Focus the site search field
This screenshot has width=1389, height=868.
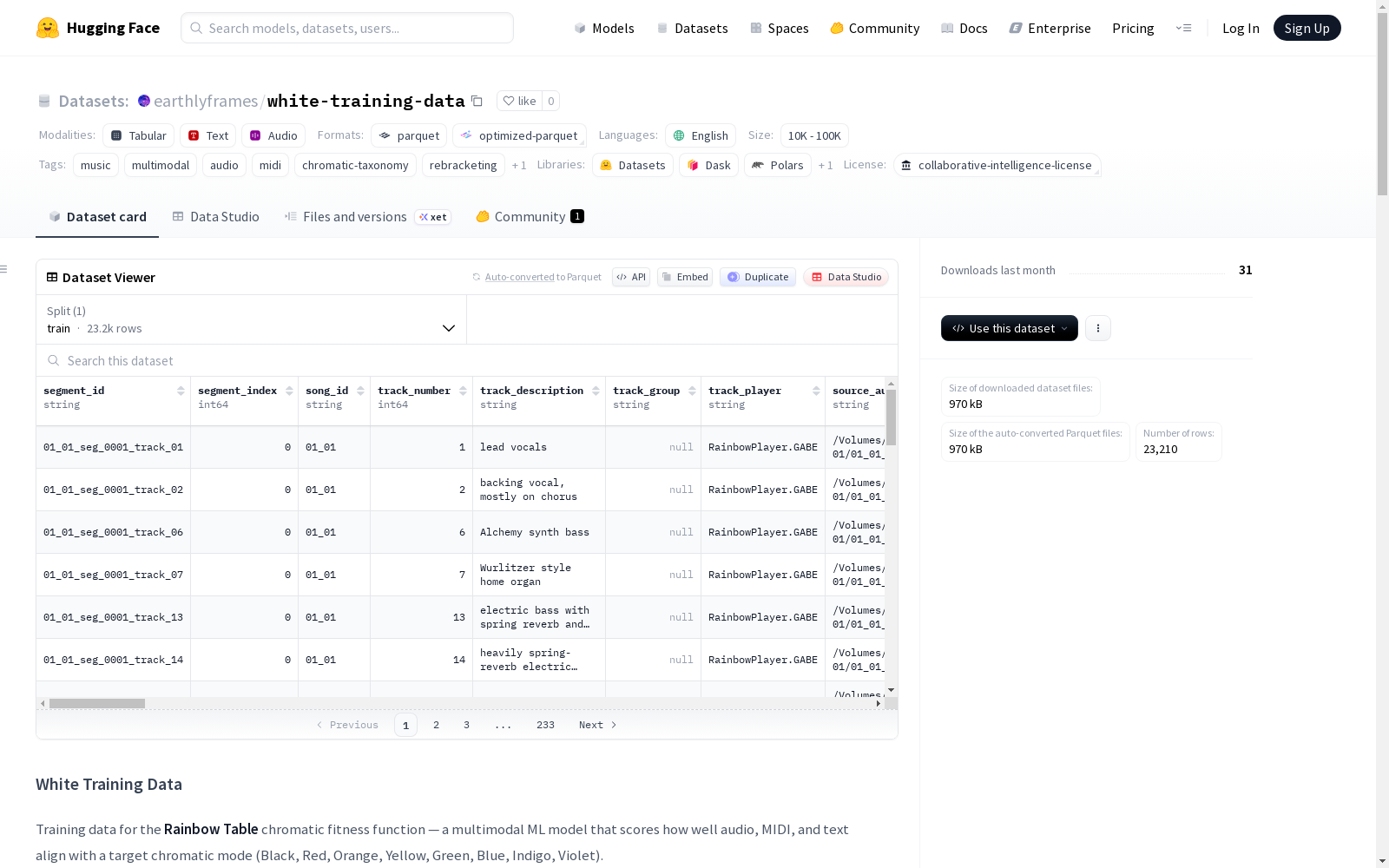tap(347, 28)
